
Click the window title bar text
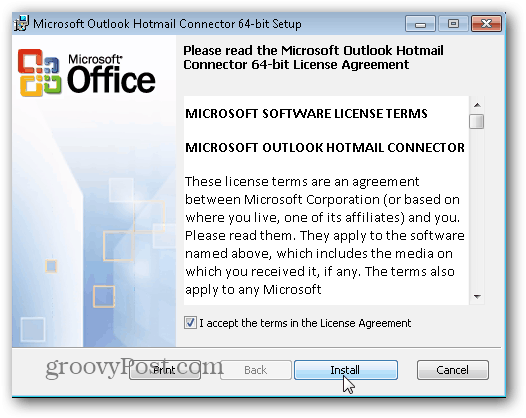tap(167, 24)
